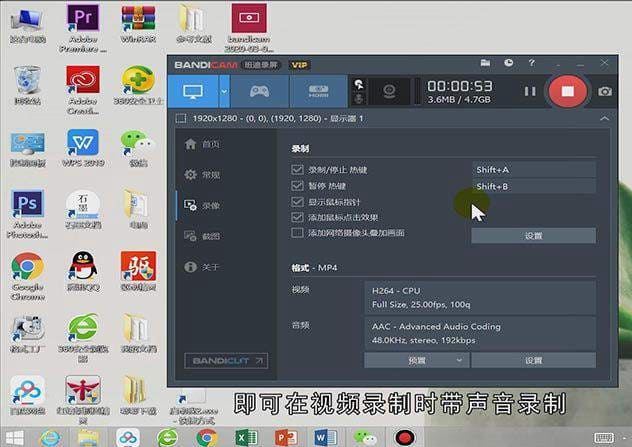
Task: Open the QQ penguin desktop icon
Action: (x=83, y=271)
